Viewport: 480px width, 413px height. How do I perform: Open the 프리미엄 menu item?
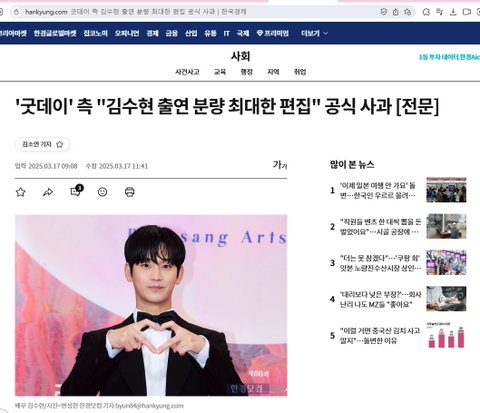click(x=273, y=33)
